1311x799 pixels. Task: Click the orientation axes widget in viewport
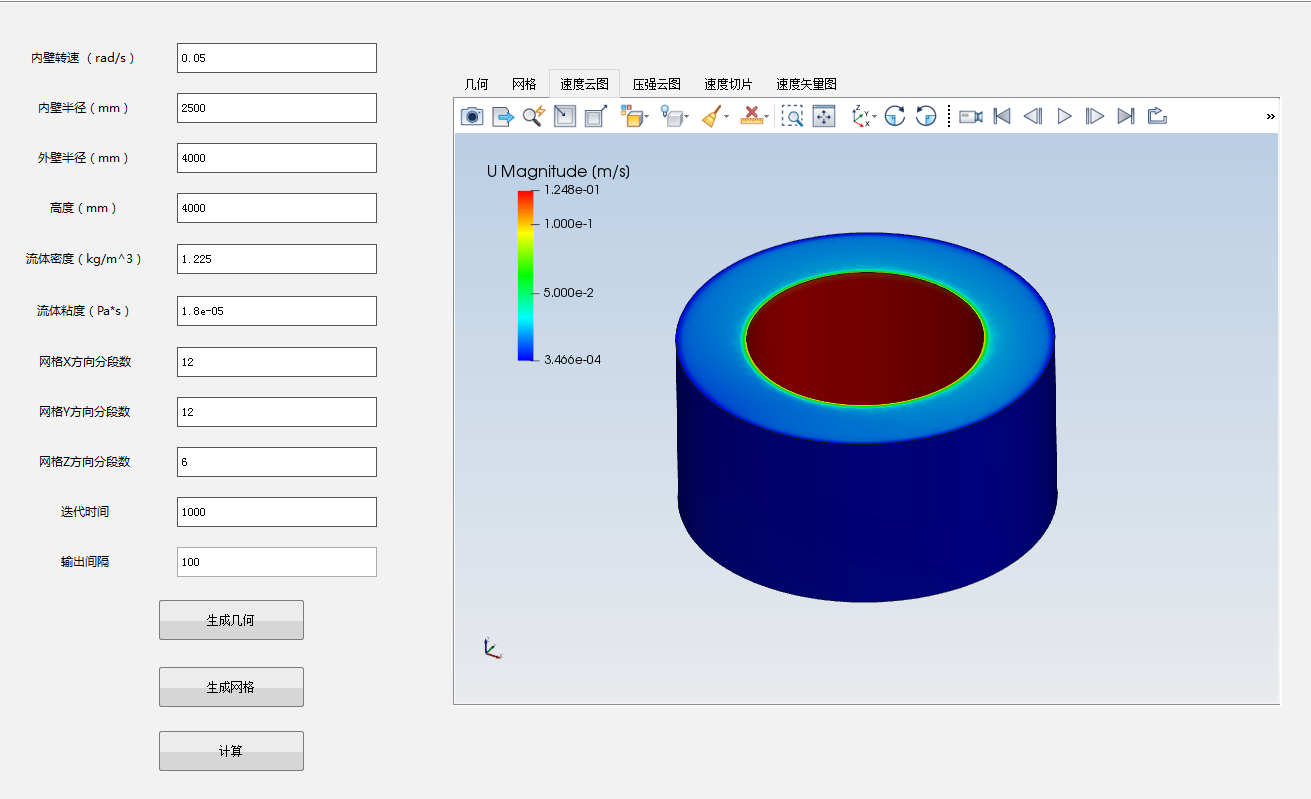click(x=491, y=648)
